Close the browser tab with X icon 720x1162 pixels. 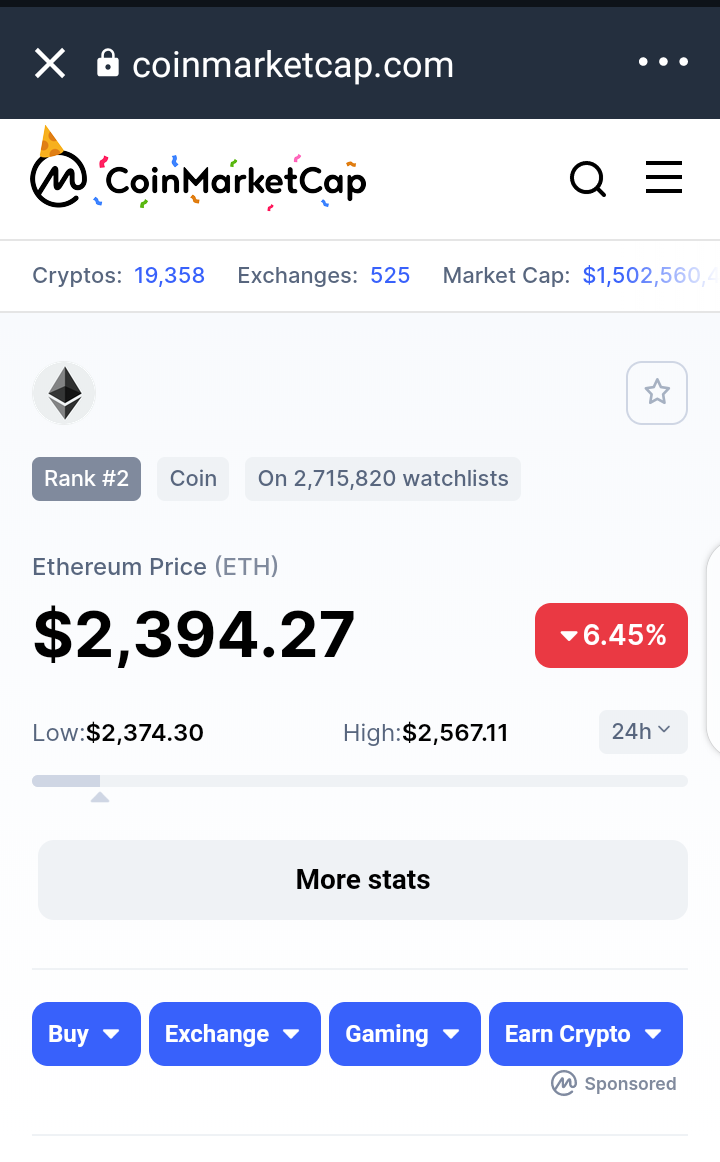(x=50, y=63)
